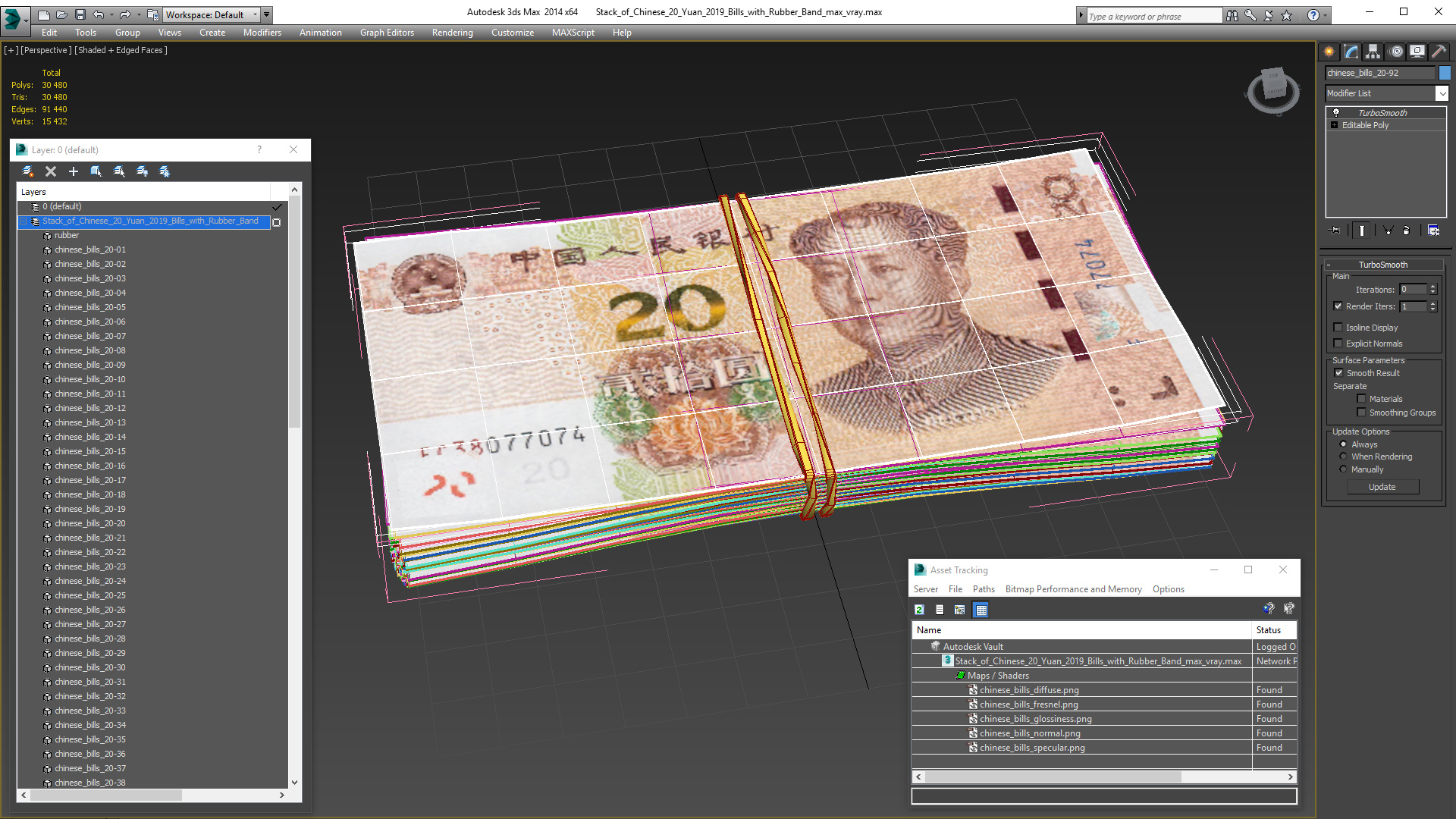Open Favorites with the star icon
The image size is (1456, 819).
coord(1286,16)
